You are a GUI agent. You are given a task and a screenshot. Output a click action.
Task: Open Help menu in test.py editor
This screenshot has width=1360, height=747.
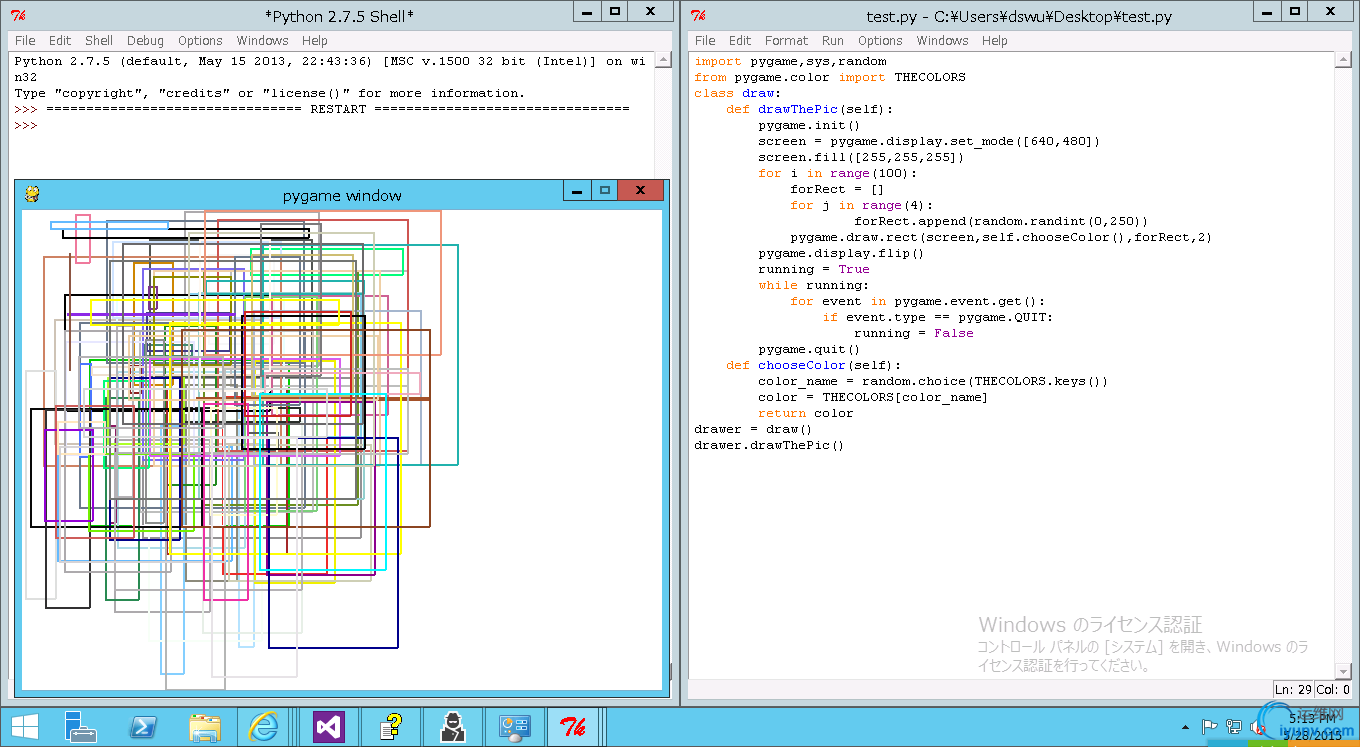[x=994, y=41]
